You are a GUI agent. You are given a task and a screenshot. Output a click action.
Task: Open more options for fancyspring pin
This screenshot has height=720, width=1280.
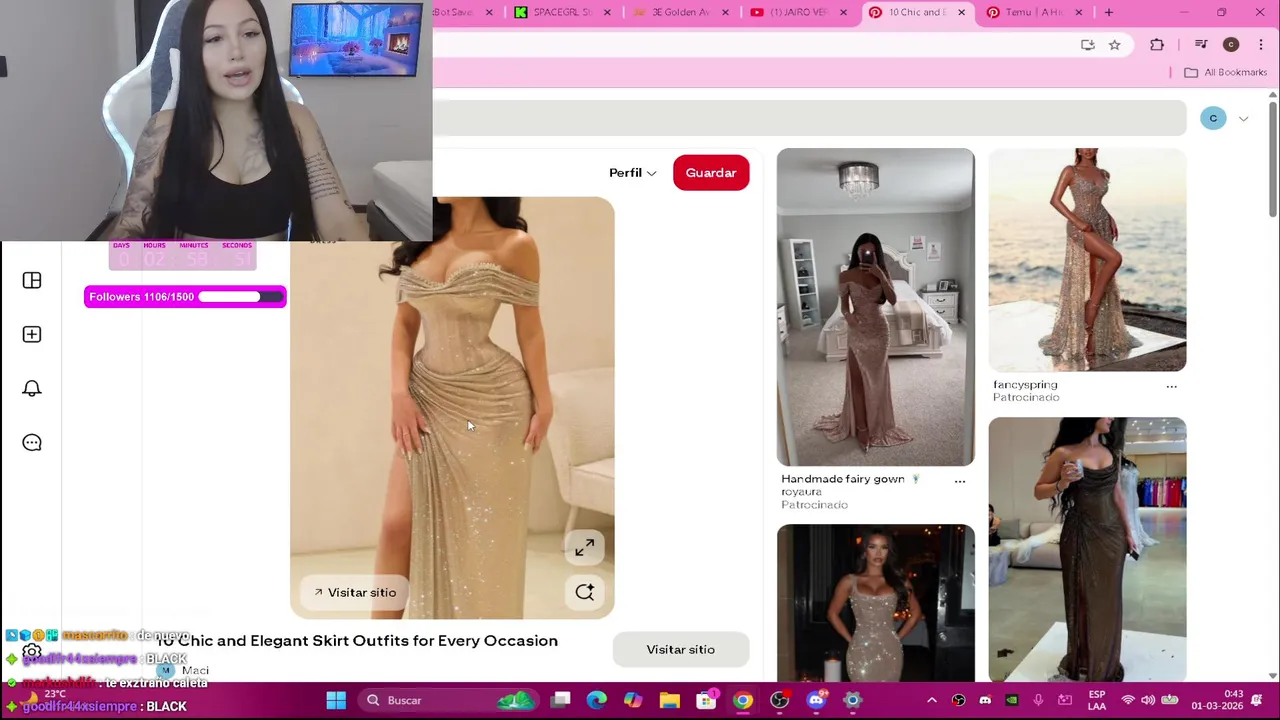(x=1171, y=386)
